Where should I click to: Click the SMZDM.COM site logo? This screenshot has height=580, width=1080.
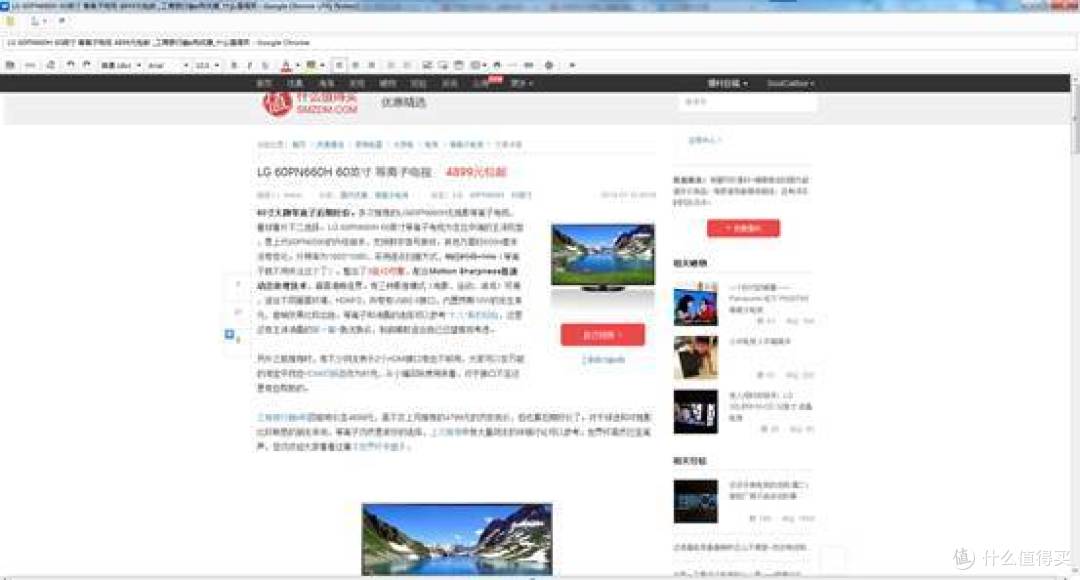[x=311, y=104]
